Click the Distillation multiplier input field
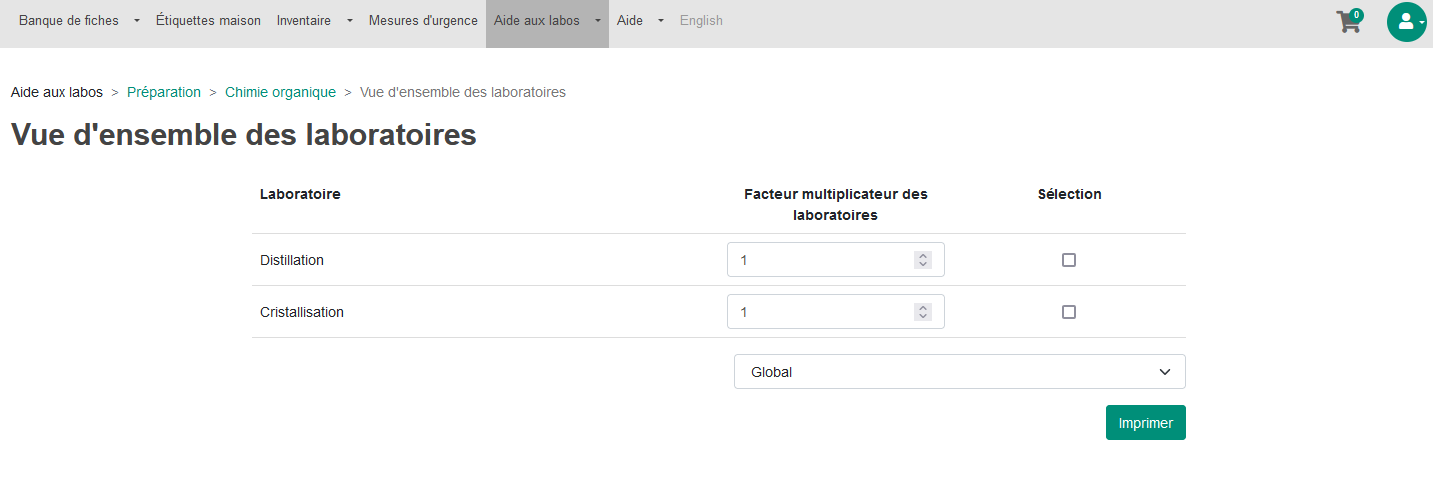 pyautogui.click(x=836, y=260)
